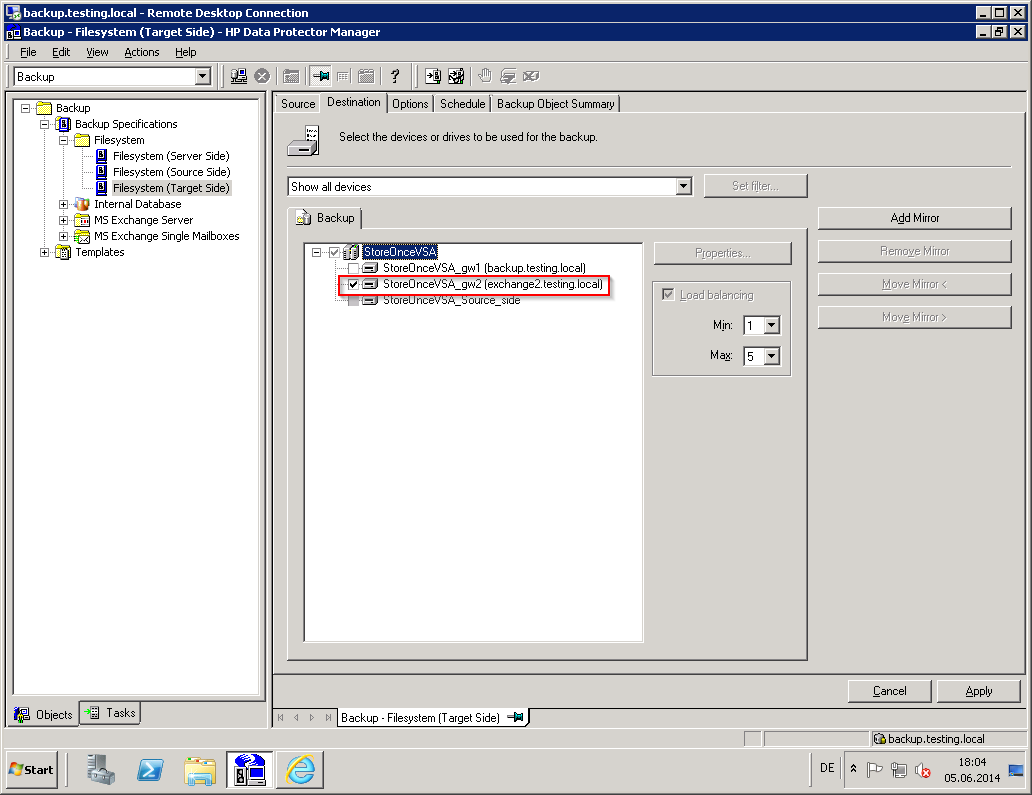Toggle the Load balancing checkbox
Viewport: 1032px width, 795px height.
click(x=668, y=294)
